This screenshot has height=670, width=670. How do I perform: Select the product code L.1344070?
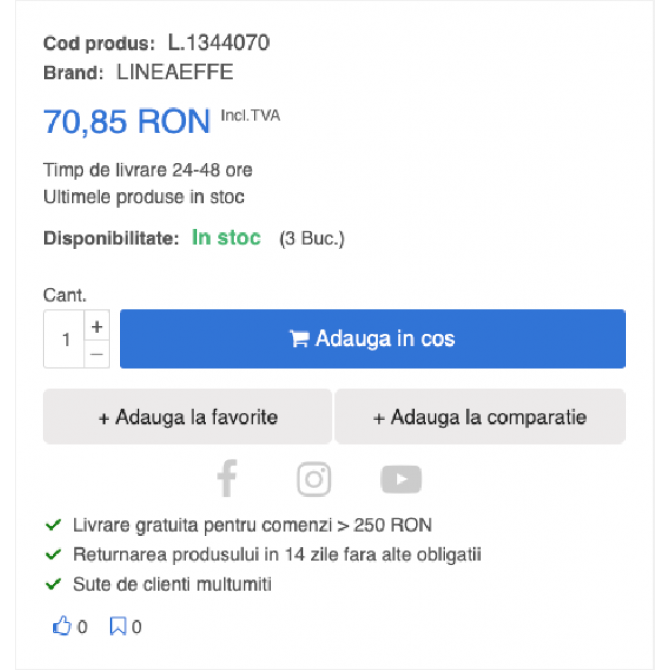(x=218, y=43)
